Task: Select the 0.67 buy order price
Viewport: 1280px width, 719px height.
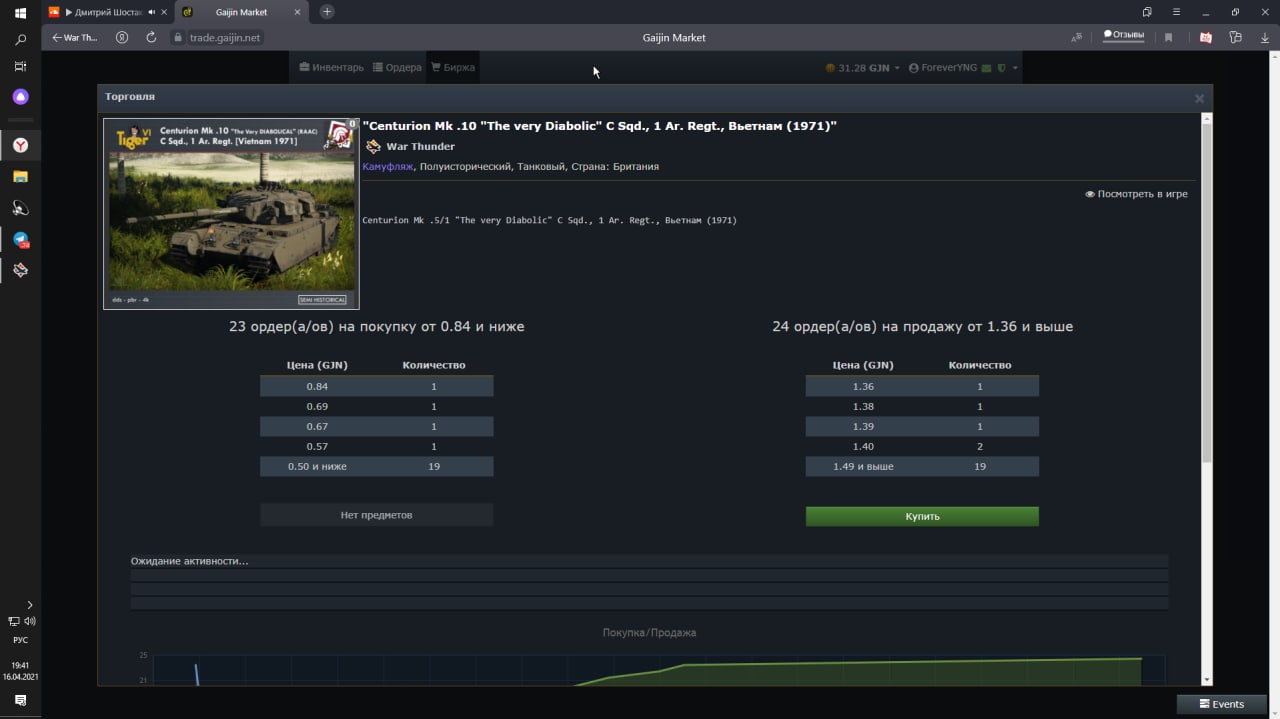Action: point(317,426)
